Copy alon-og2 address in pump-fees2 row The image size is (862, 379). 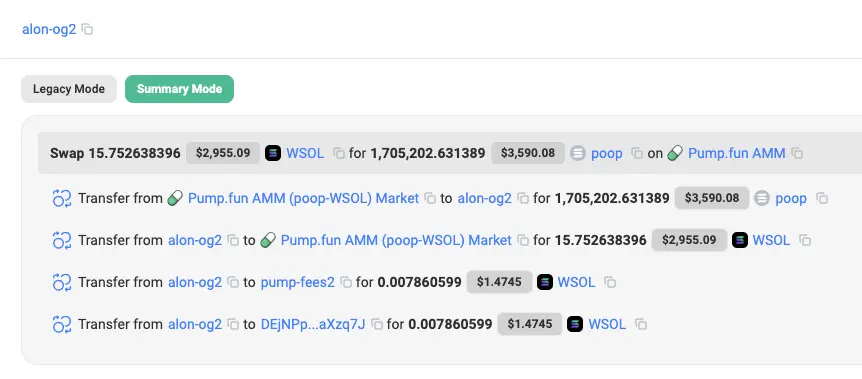point(233,282)
